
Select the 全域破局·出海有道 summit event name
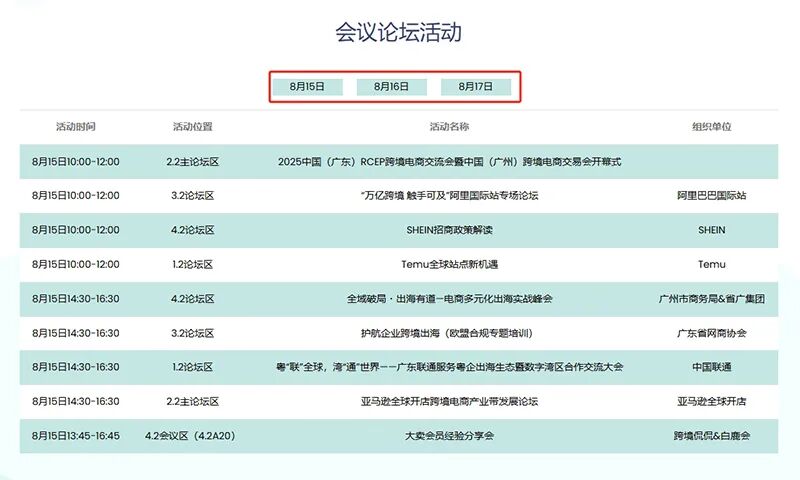click(x=449, y=299)
